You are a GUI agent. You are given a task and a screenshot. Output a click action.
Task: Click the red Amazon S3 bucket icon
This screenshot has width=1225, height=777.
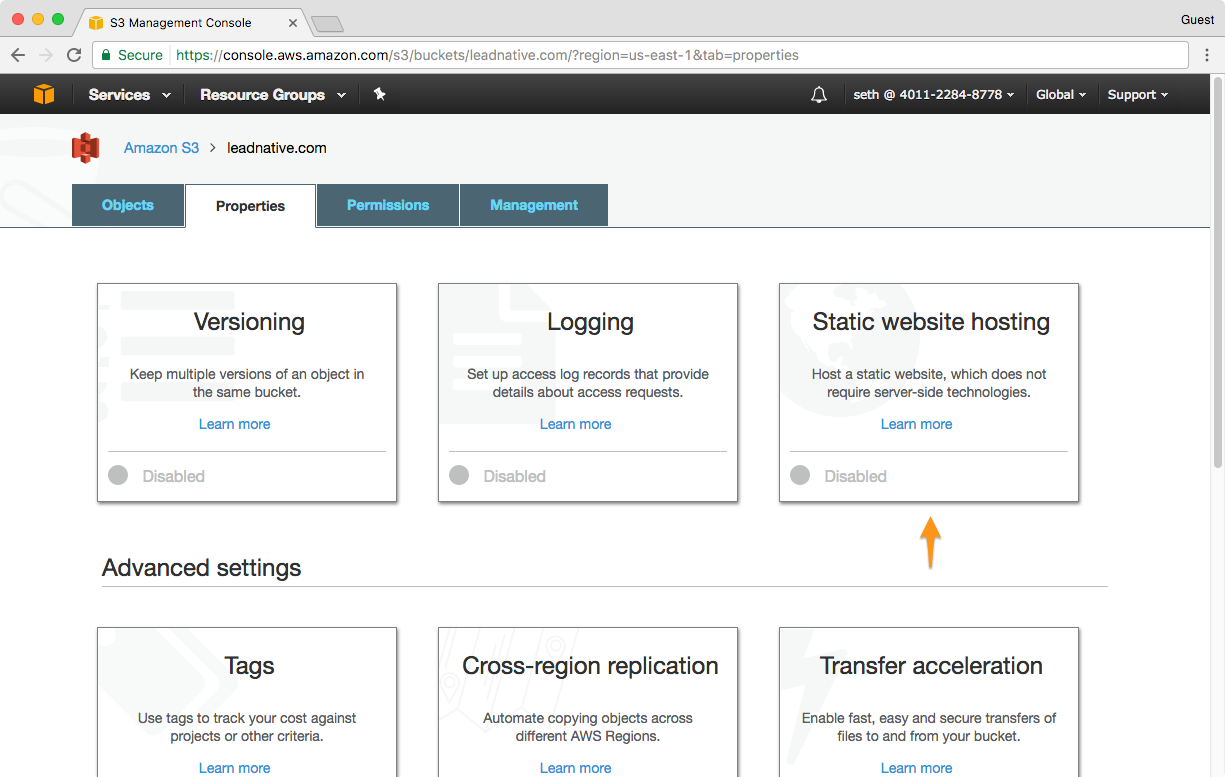86,148
